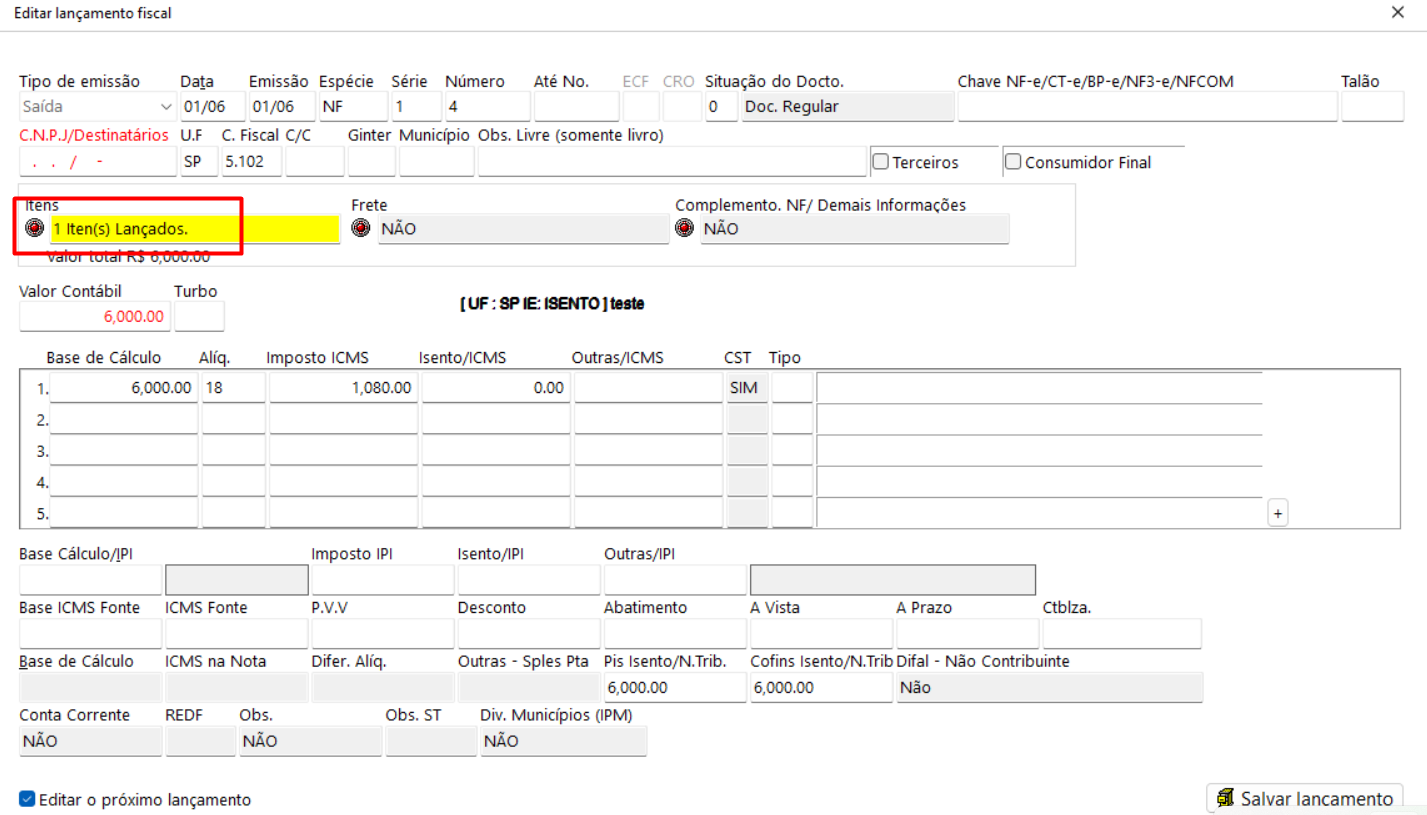Click the Talão field
The height and width of the screenshot is (815, 1427).
click(1372, 106)
